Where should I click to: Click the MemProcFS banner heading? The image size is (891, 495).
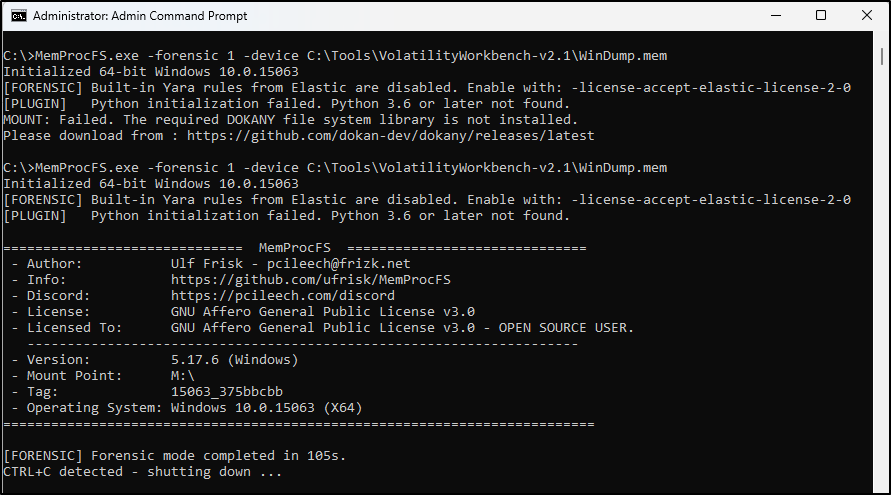click(294, 248)
